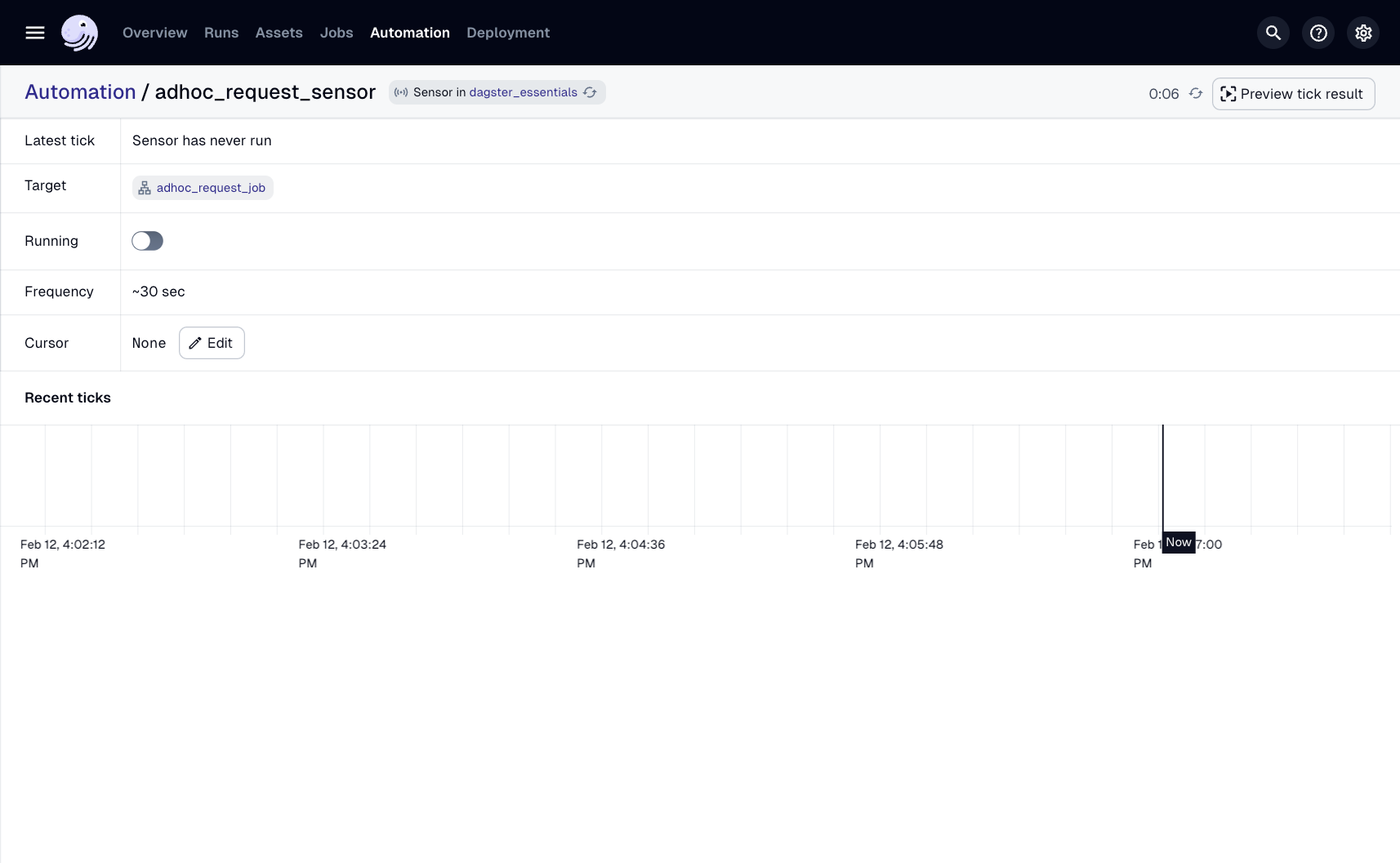Switch to the Overview tab

tap(154, 33)
